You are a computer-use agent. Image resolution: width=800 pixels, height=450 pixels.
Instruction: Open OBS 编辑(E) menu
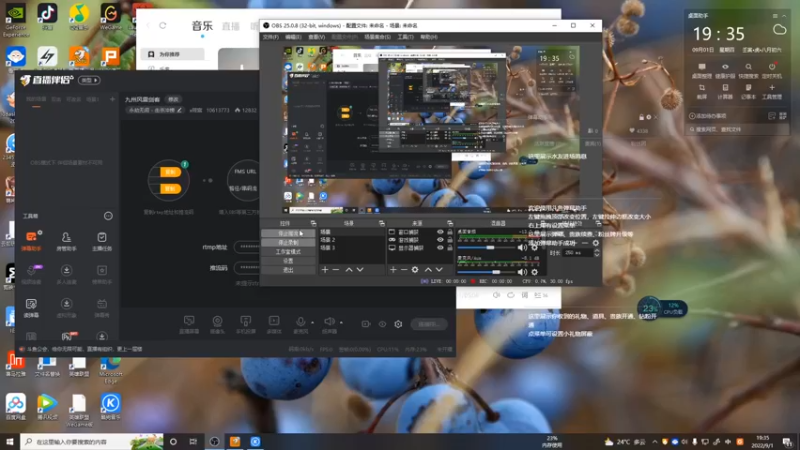click(293, 37)
